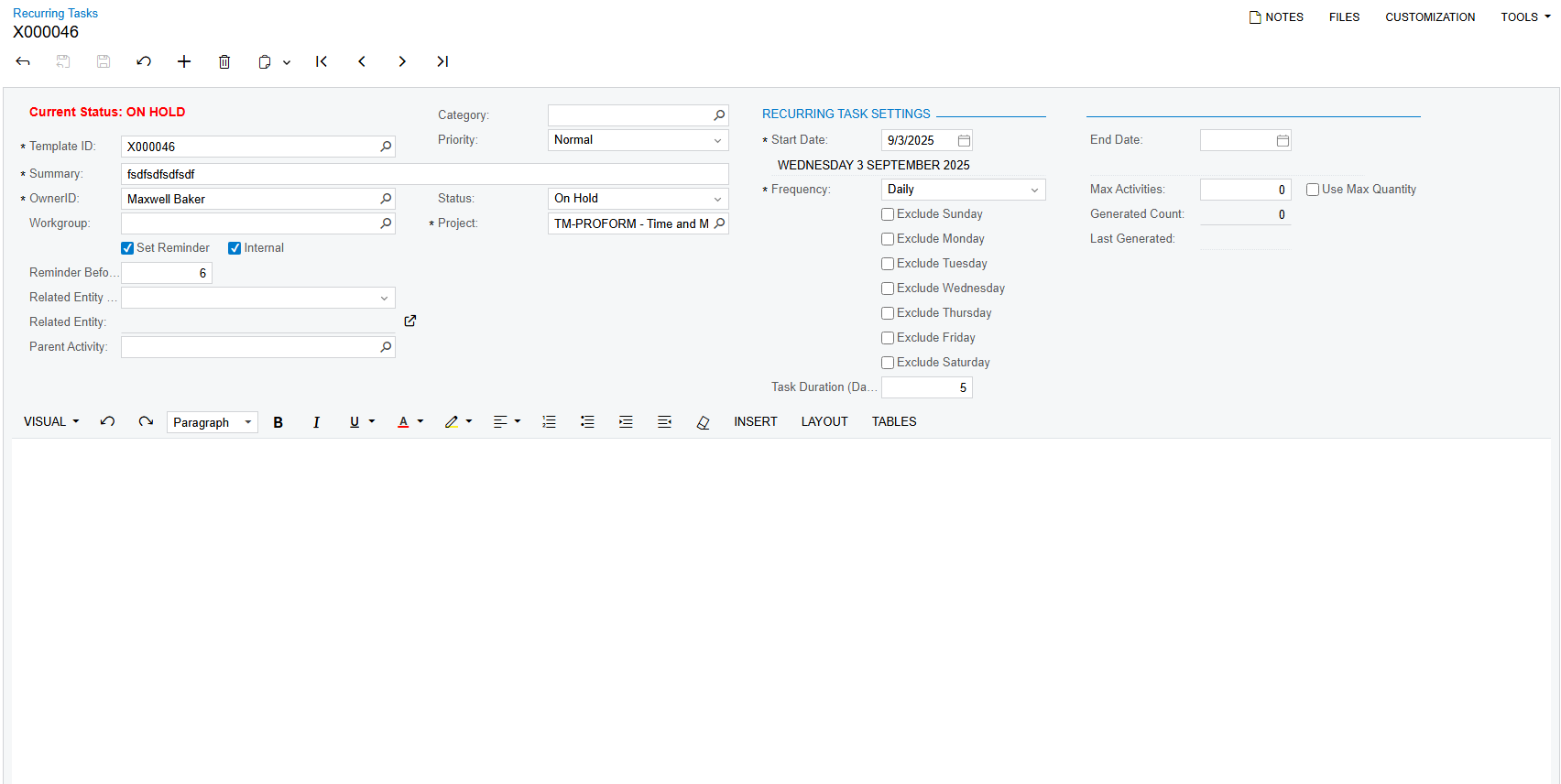Open the TOOLS menu
The image size is (1561, 784).
1525,17
